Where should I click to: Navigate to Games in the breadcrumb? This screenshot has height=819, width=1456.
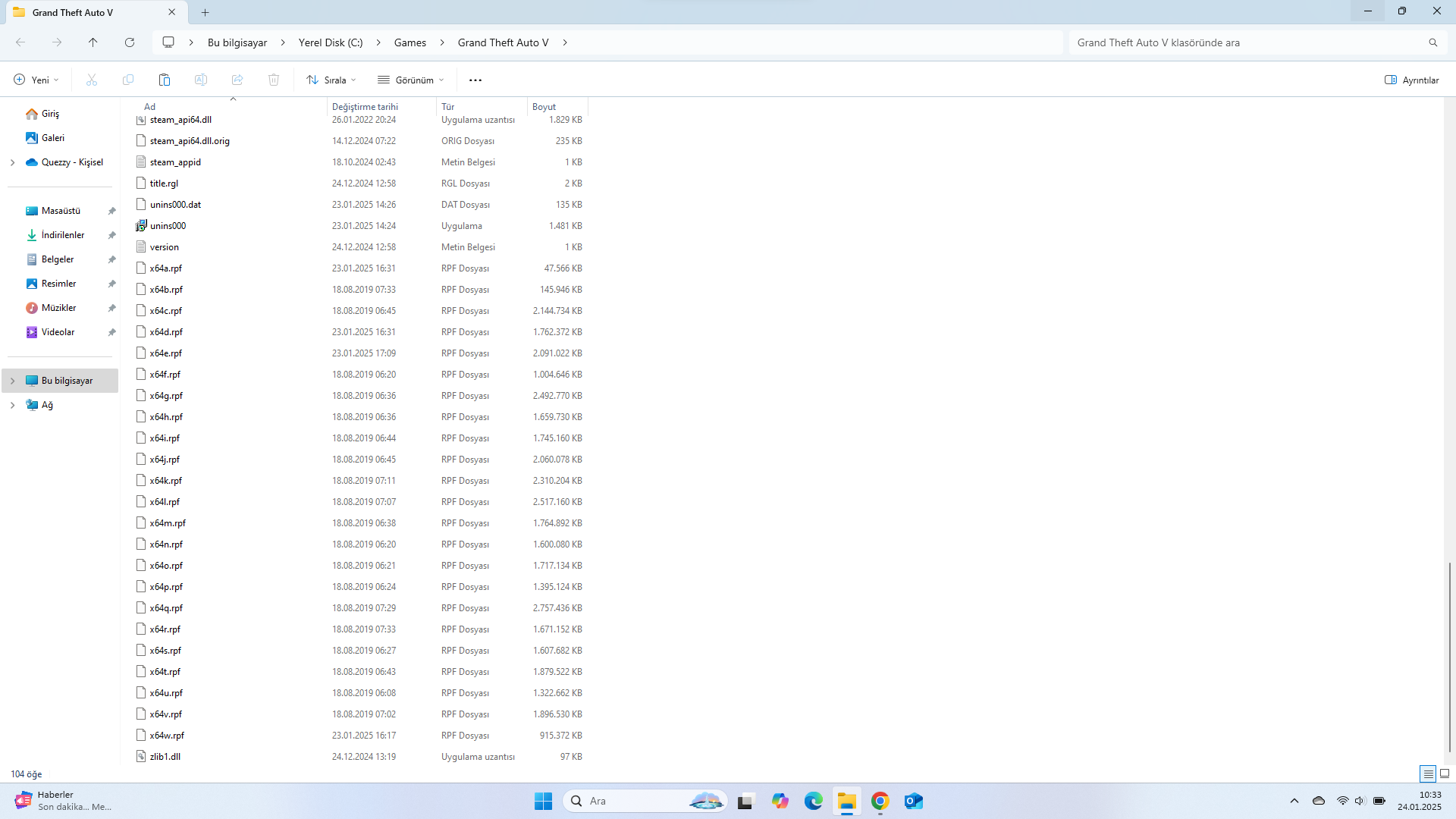409,42
